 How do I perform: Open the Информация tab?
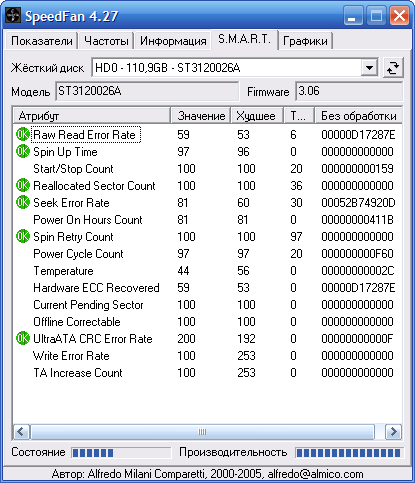[173, 41]
